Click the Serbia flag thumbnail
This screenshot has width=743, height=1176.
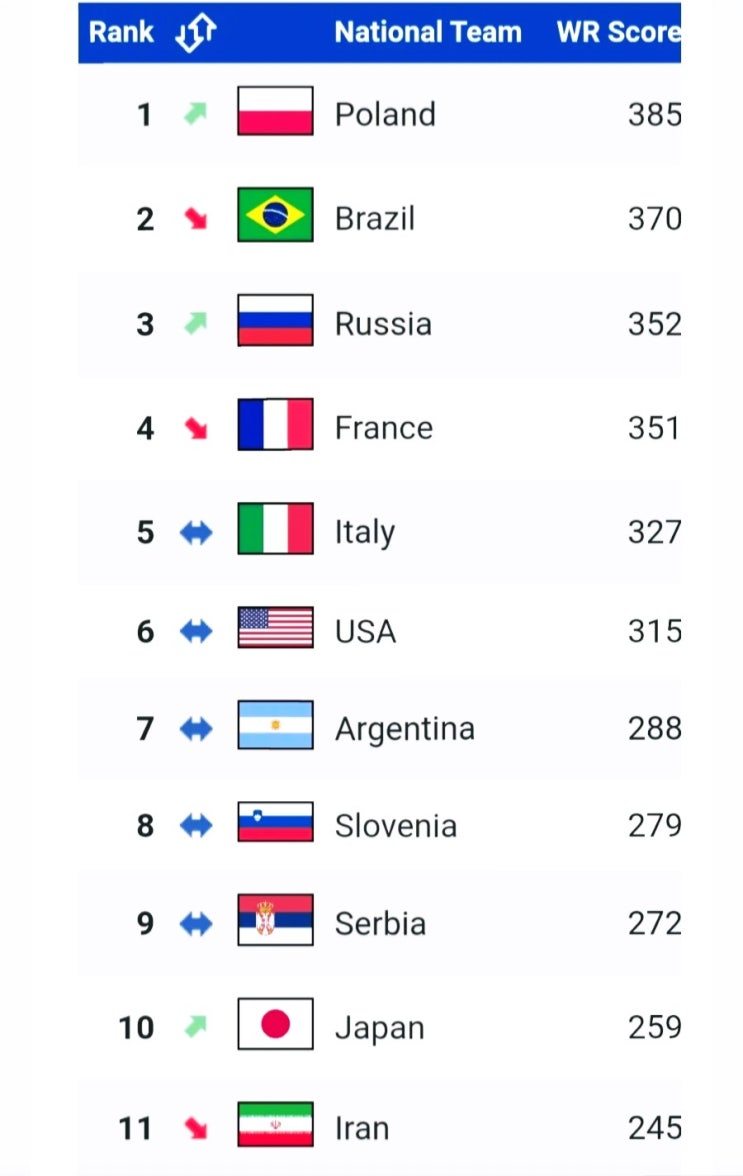click(275, 920)
